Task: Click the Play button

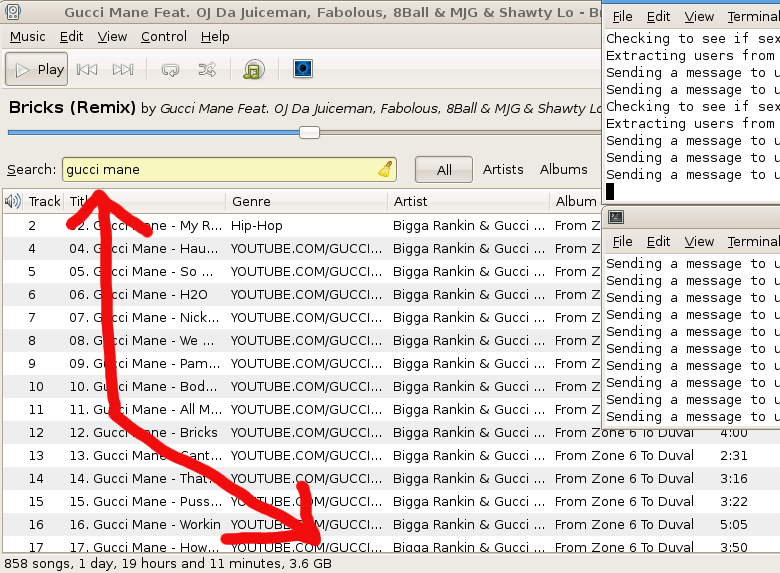Action: point(37,69)
